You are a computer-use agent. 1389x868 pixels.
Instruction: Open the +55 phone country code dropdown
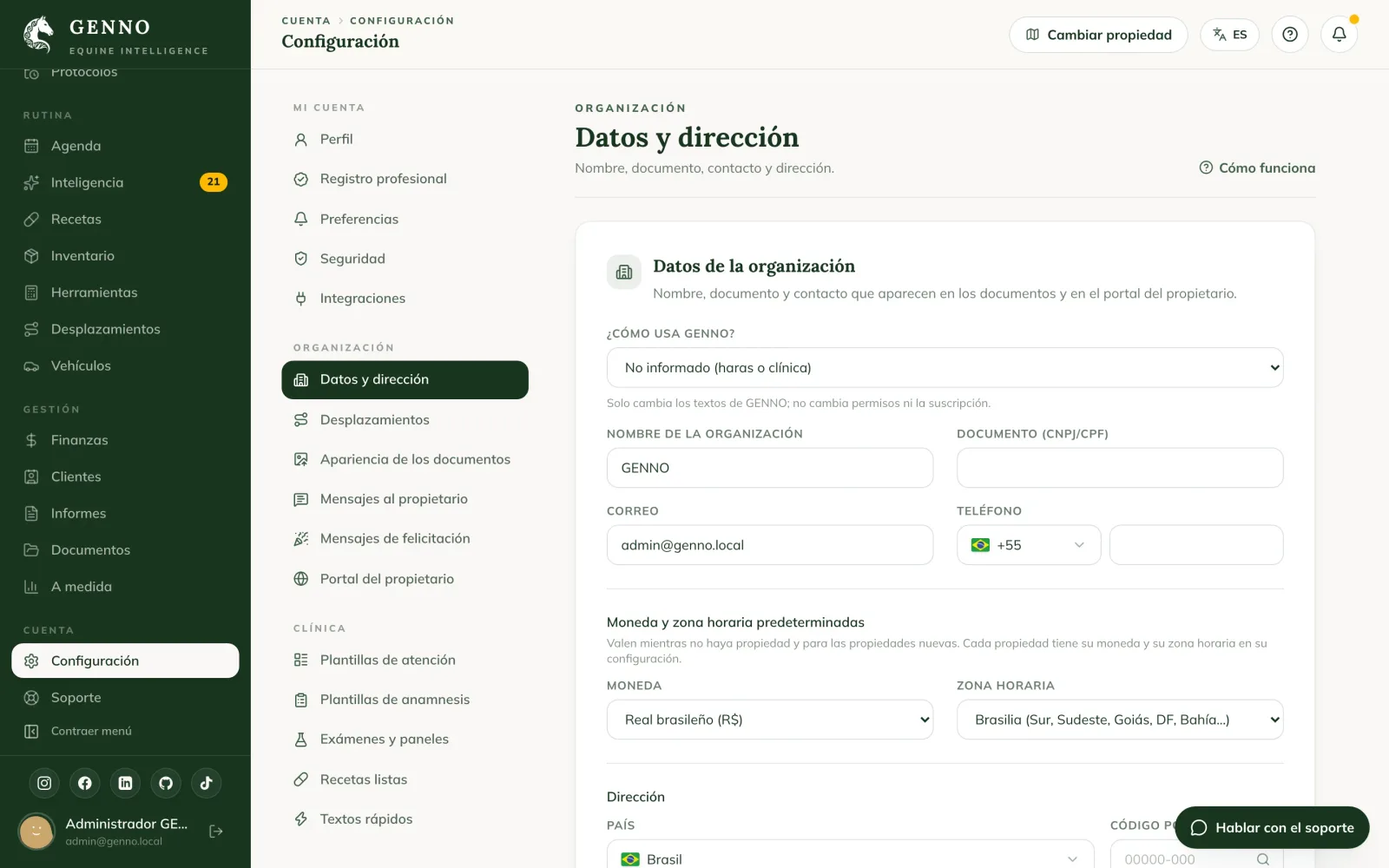[x=1029, y=545]
